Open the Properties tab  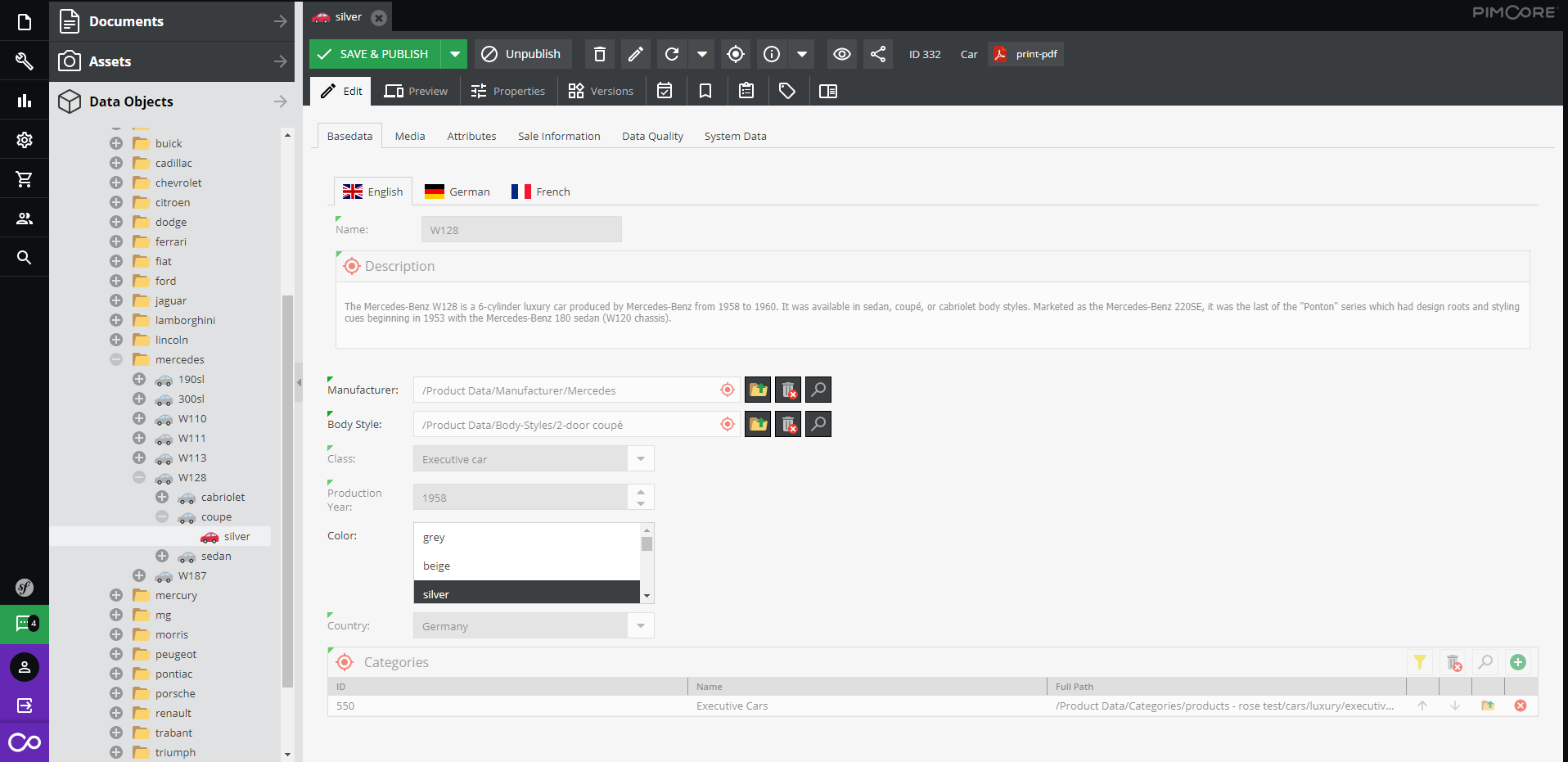508,91
